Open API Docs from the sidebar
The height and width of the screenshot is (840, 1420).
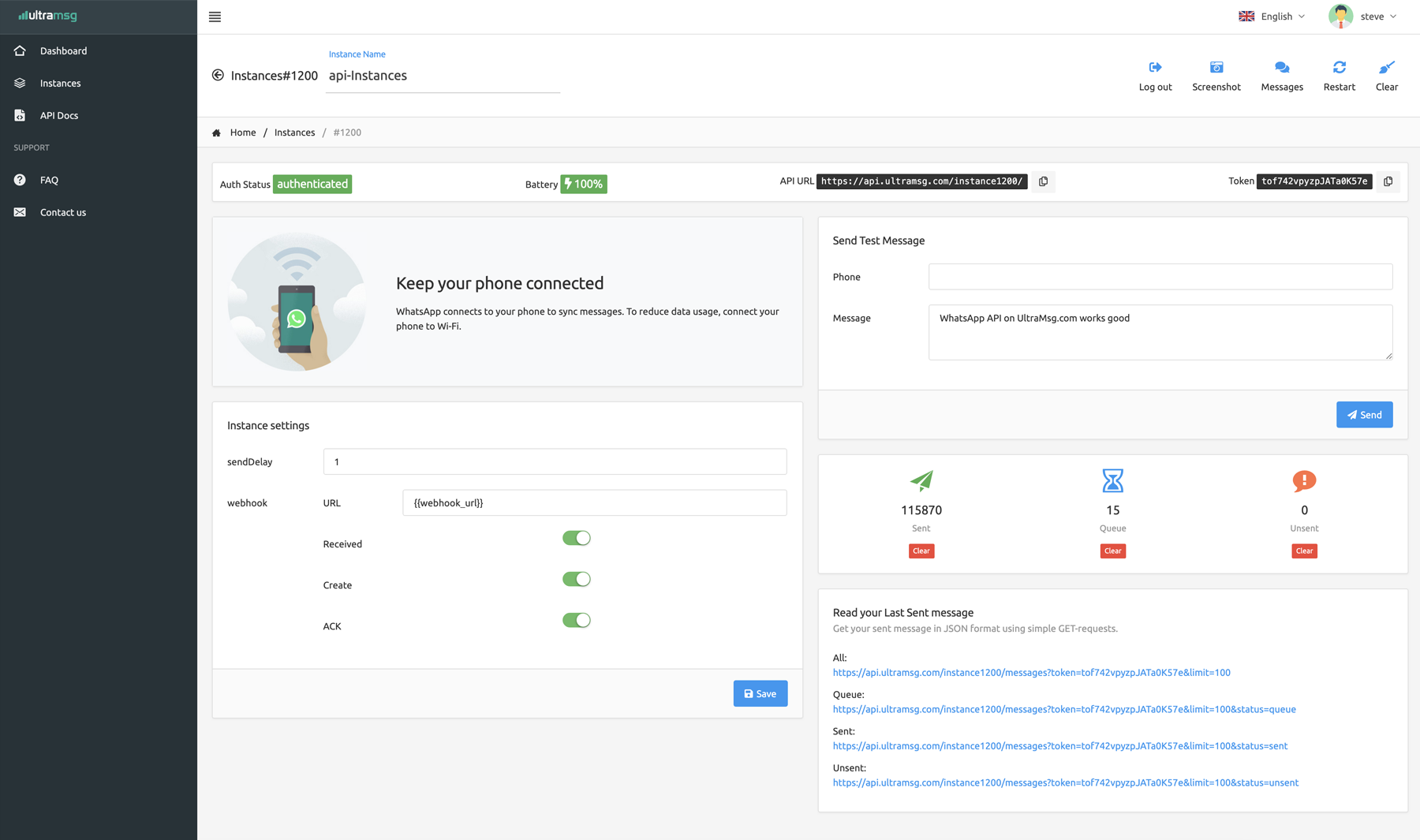pos(58,115)
